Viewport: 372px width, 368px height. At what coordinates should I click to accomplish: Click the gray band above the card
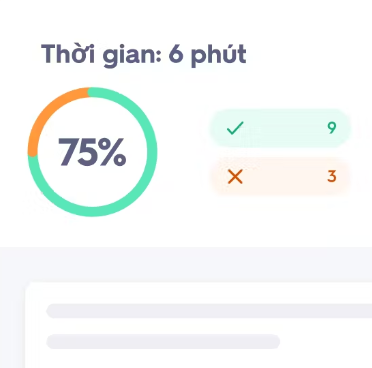186,264
